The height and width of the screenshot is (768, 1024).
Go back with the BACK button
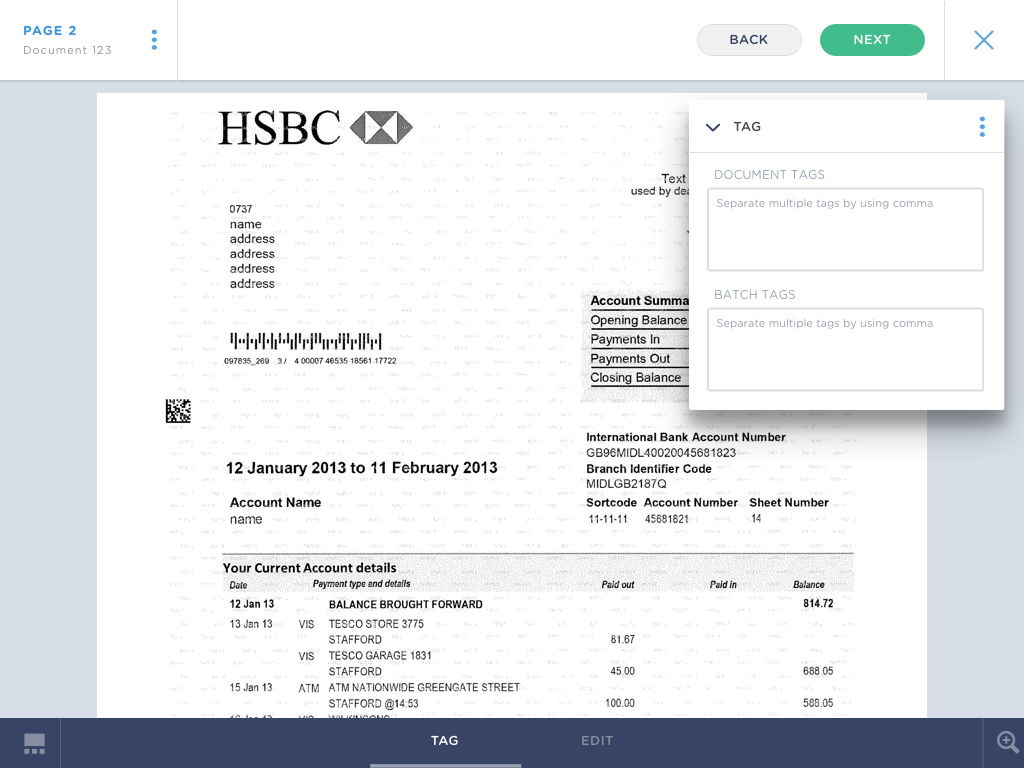point(749,40)
